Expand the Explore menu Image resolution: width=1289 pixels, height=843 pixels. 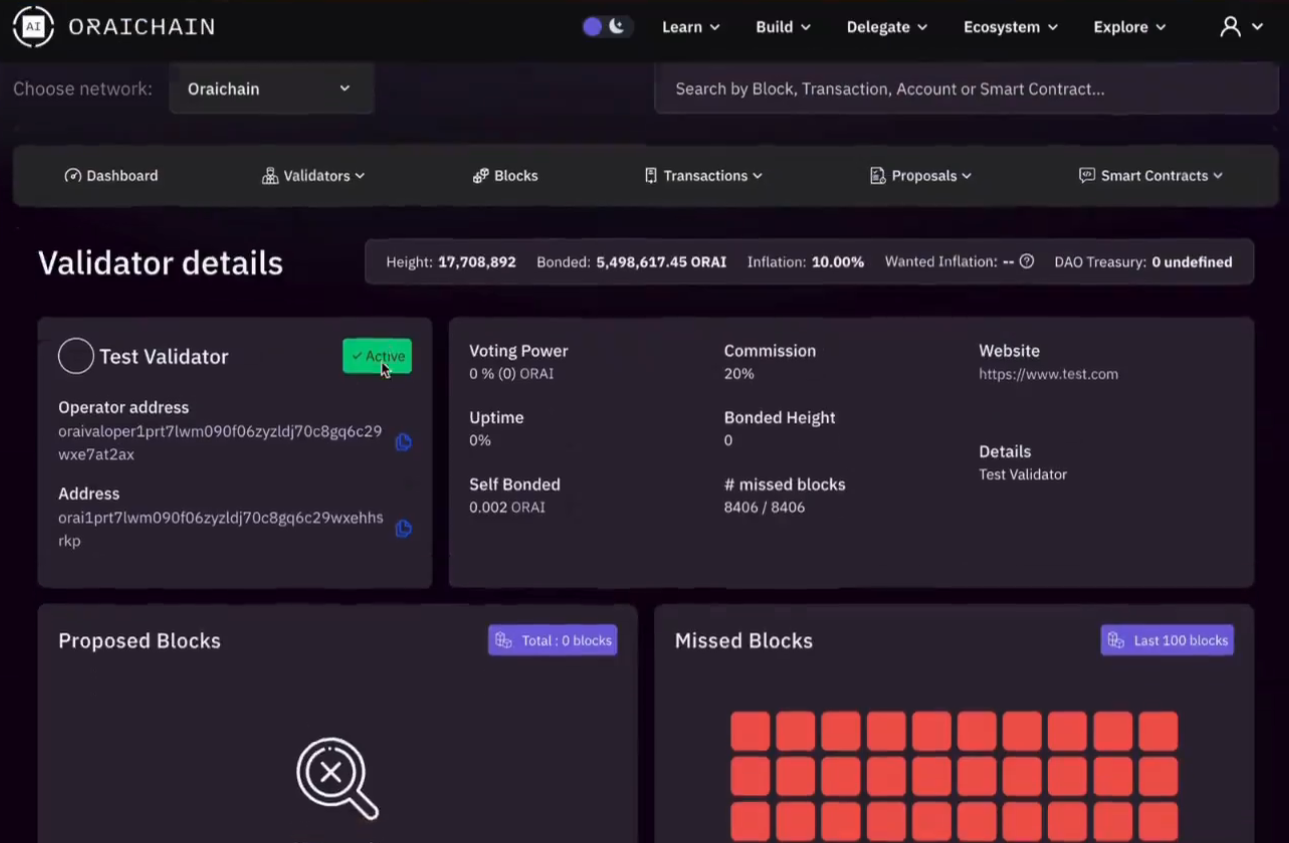(1130, 27)
